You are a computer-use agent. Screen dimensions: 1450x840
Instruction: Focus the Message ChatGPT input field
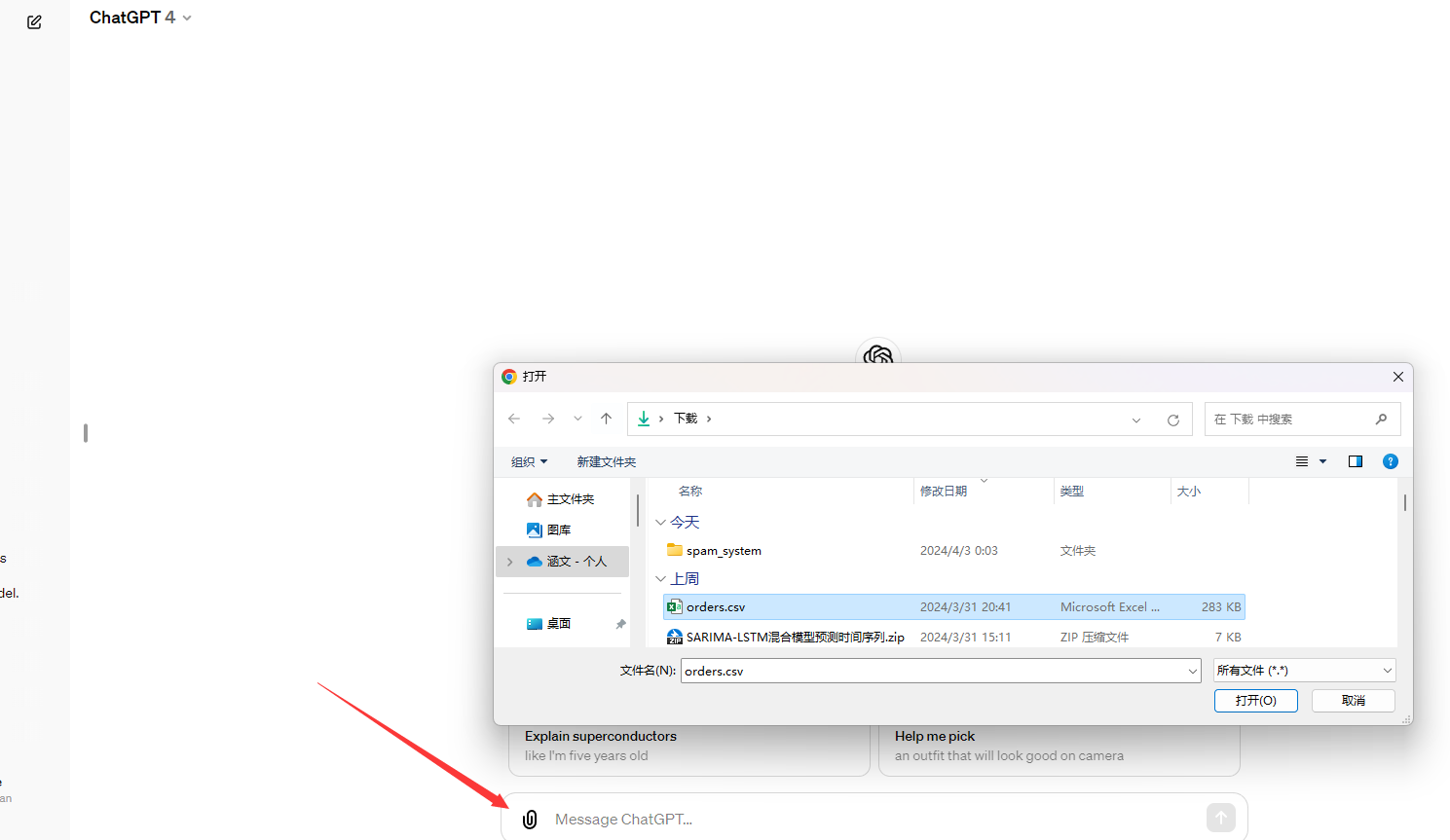tap(874, 820)
